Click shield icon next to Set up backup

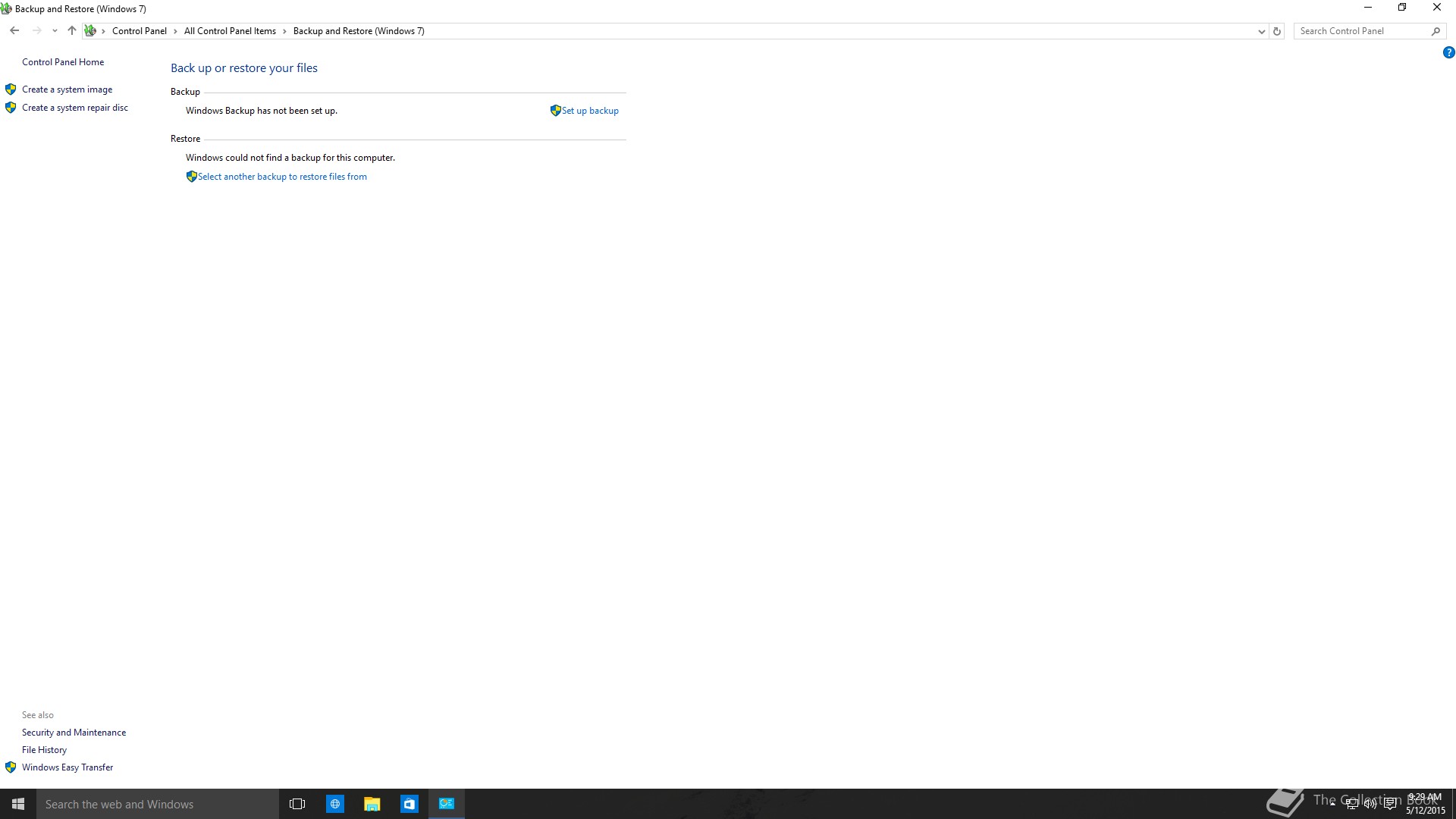556,111
